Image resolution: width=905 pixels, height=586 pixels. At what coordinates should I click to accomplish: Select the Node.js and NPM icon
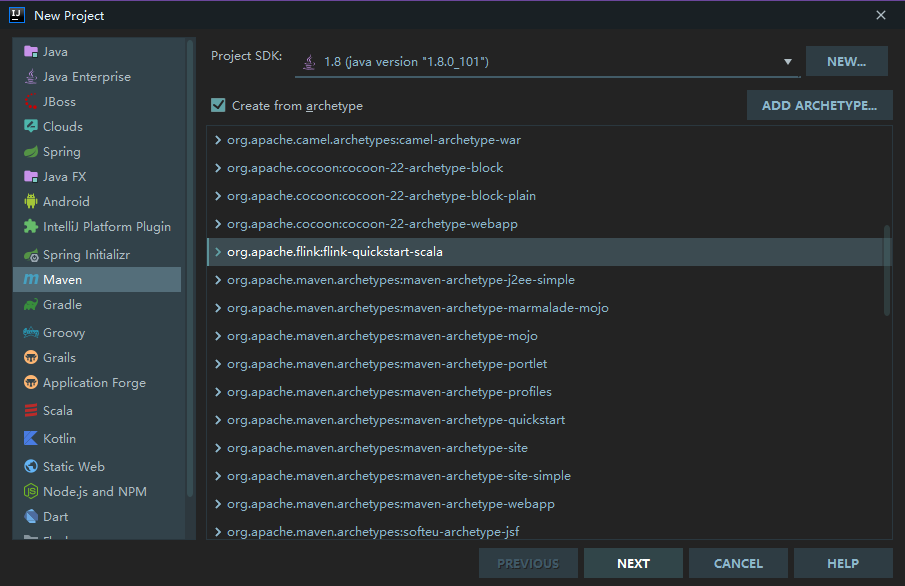[x=31, y=492]
